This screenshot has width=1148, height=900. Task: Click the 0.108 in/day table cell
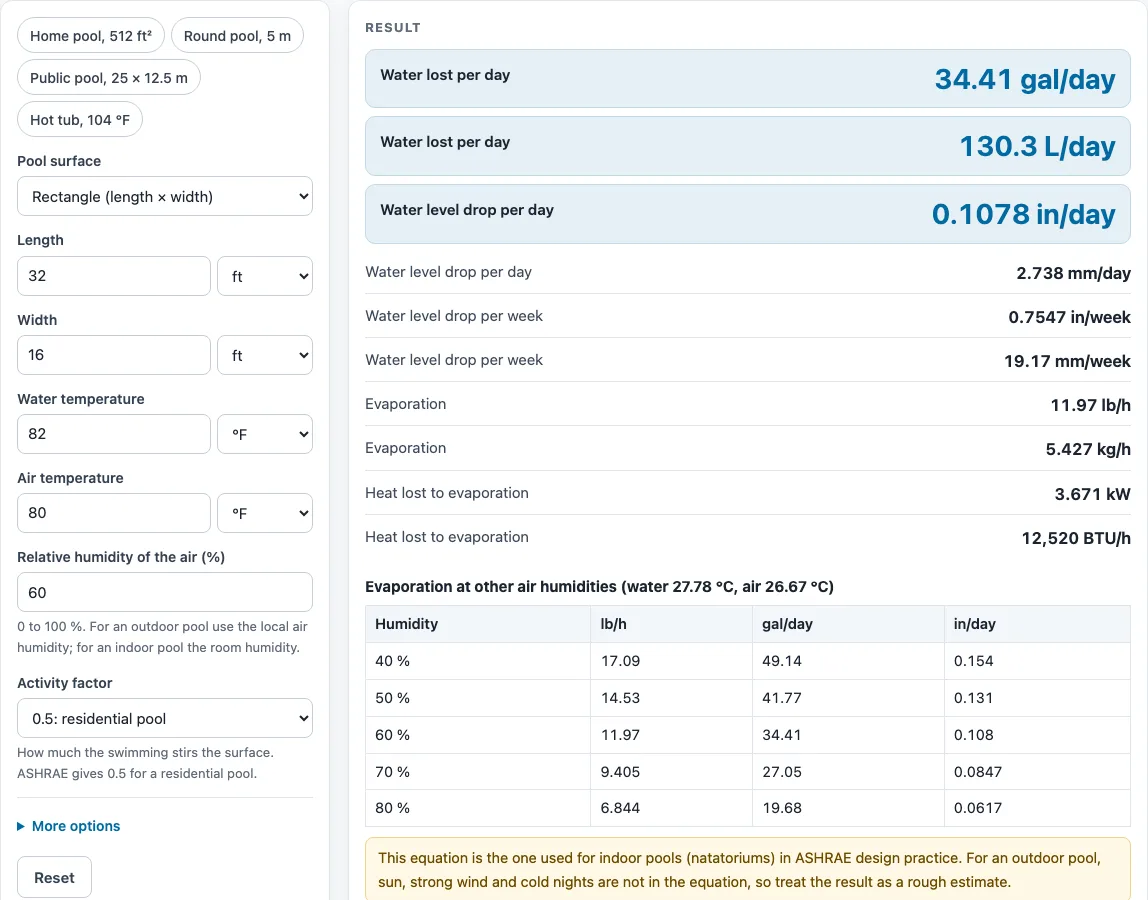(1037, 734)
